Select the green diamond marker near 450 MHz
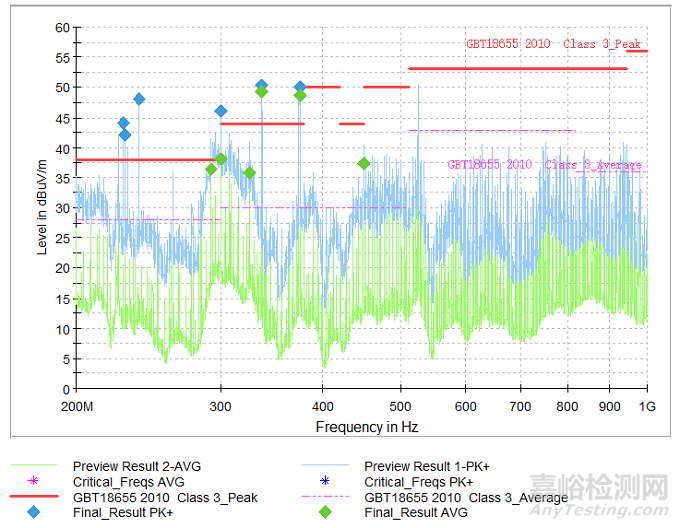680x528 pixels. pyautogui.click(x=364, y=163)
